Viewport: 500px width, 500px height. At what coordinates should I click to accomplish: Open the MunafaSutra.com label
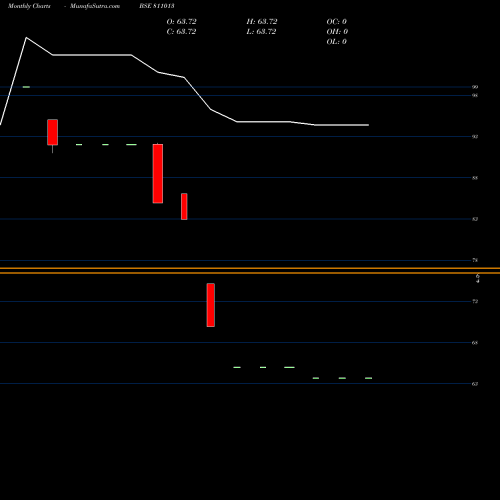pyautogui.click(x=95, y=6)
